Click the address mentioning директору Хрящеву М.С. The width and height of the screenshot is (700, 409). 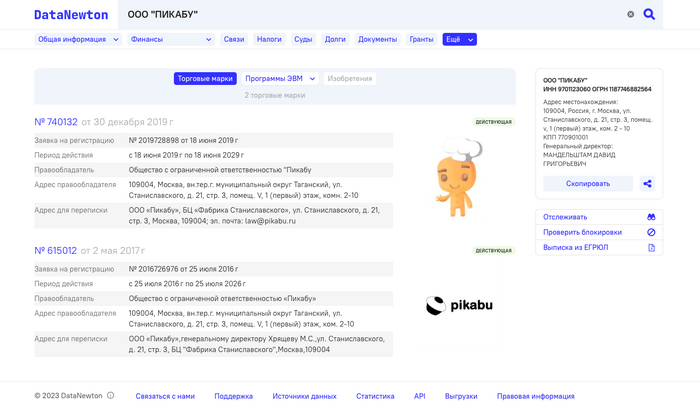point(257,344)
